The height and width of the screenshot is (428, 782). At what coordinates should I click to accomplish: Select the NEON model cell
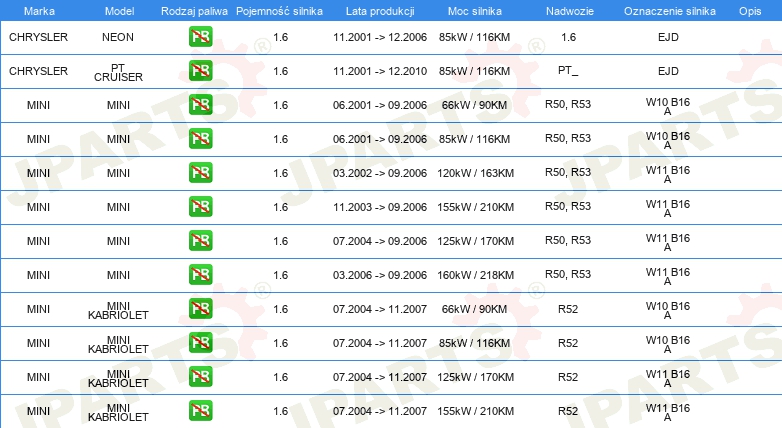click(118, 37)
